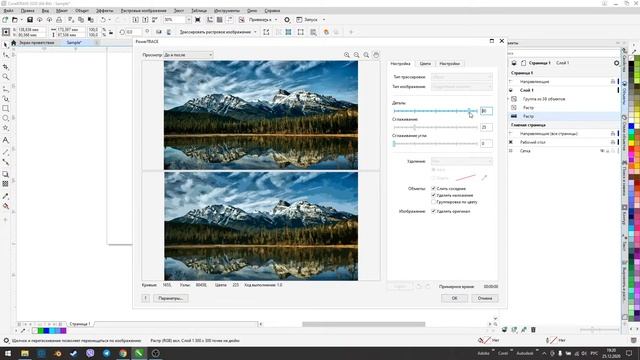640x360 pixels.
Task: Open the Растровые изображения menu
Action: 144,11
